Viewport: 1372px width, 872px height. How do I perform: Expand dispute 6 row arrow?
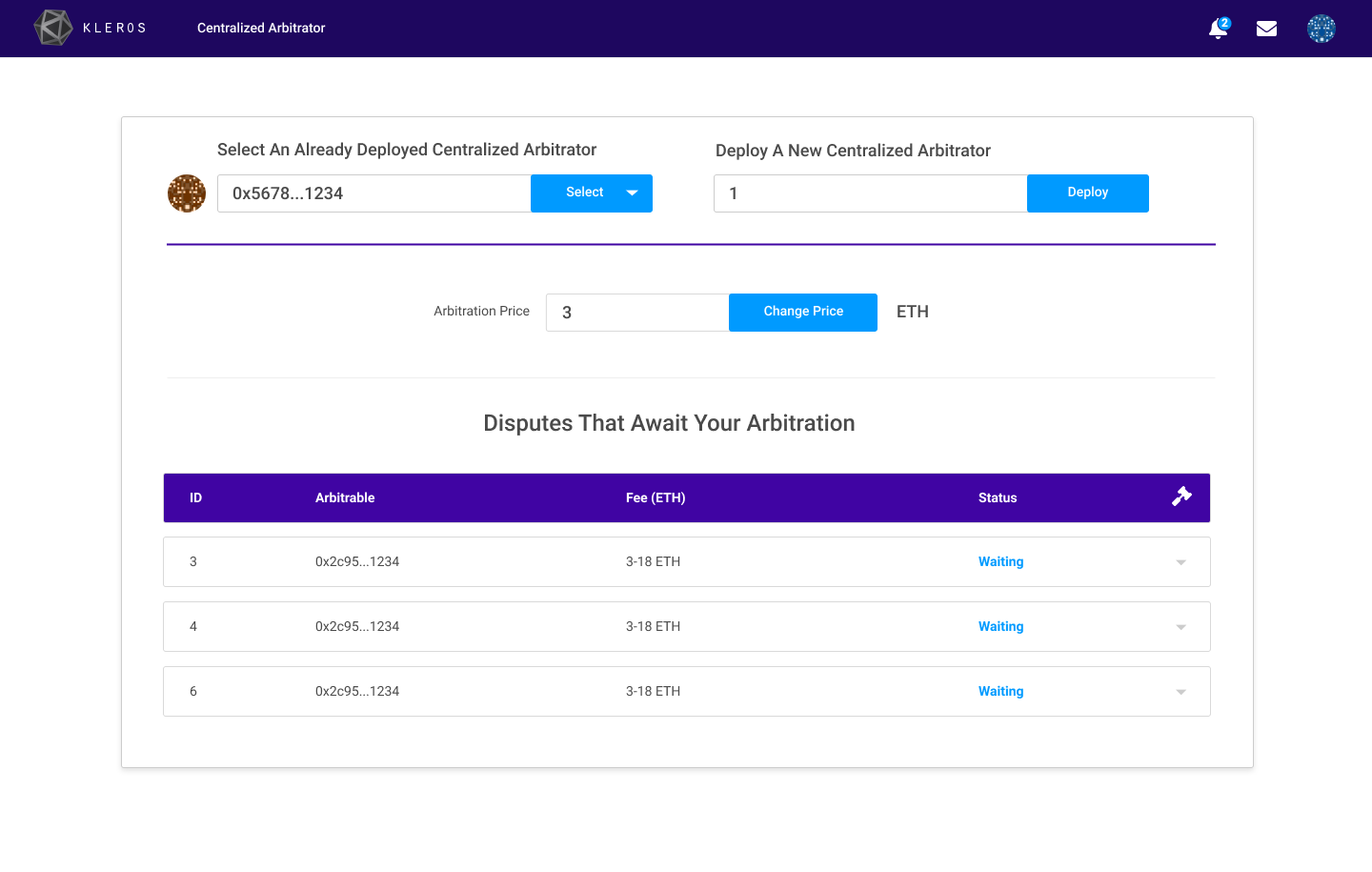pos(1181,692)
